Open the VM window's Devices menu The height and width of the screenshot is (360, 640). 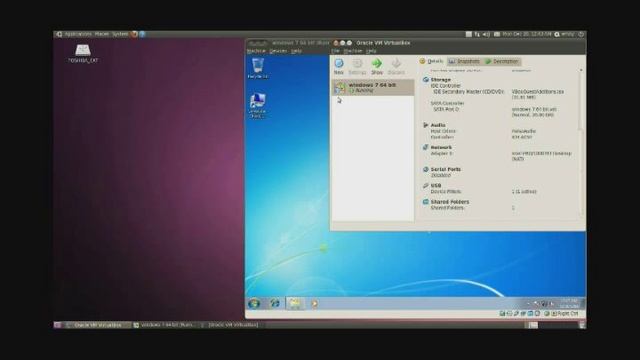278,51
